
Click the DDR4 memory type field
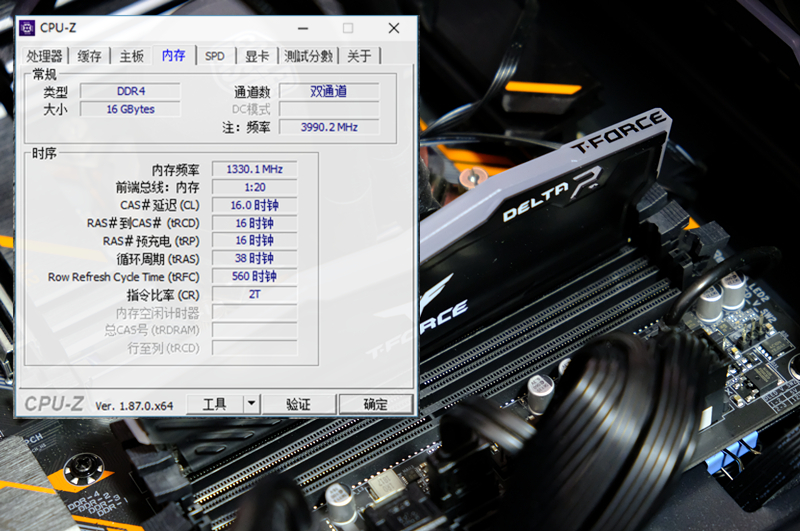tap(131, 91)
